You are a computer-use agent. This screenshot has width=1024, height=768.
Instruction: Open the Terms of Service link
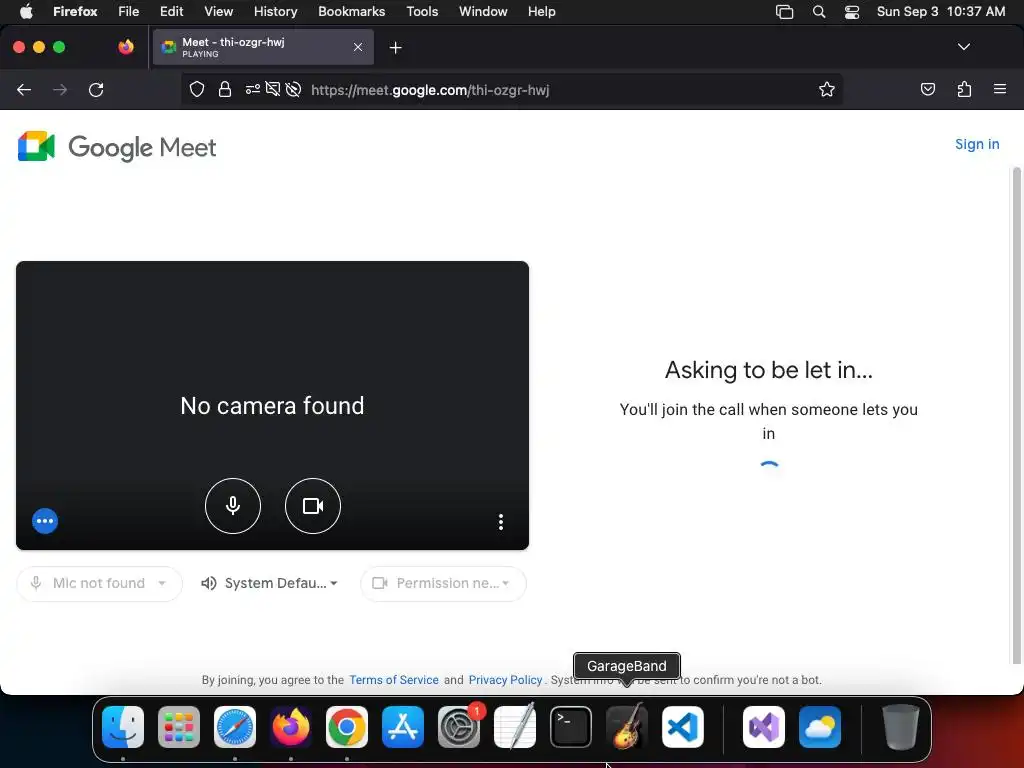pos(394,680)
